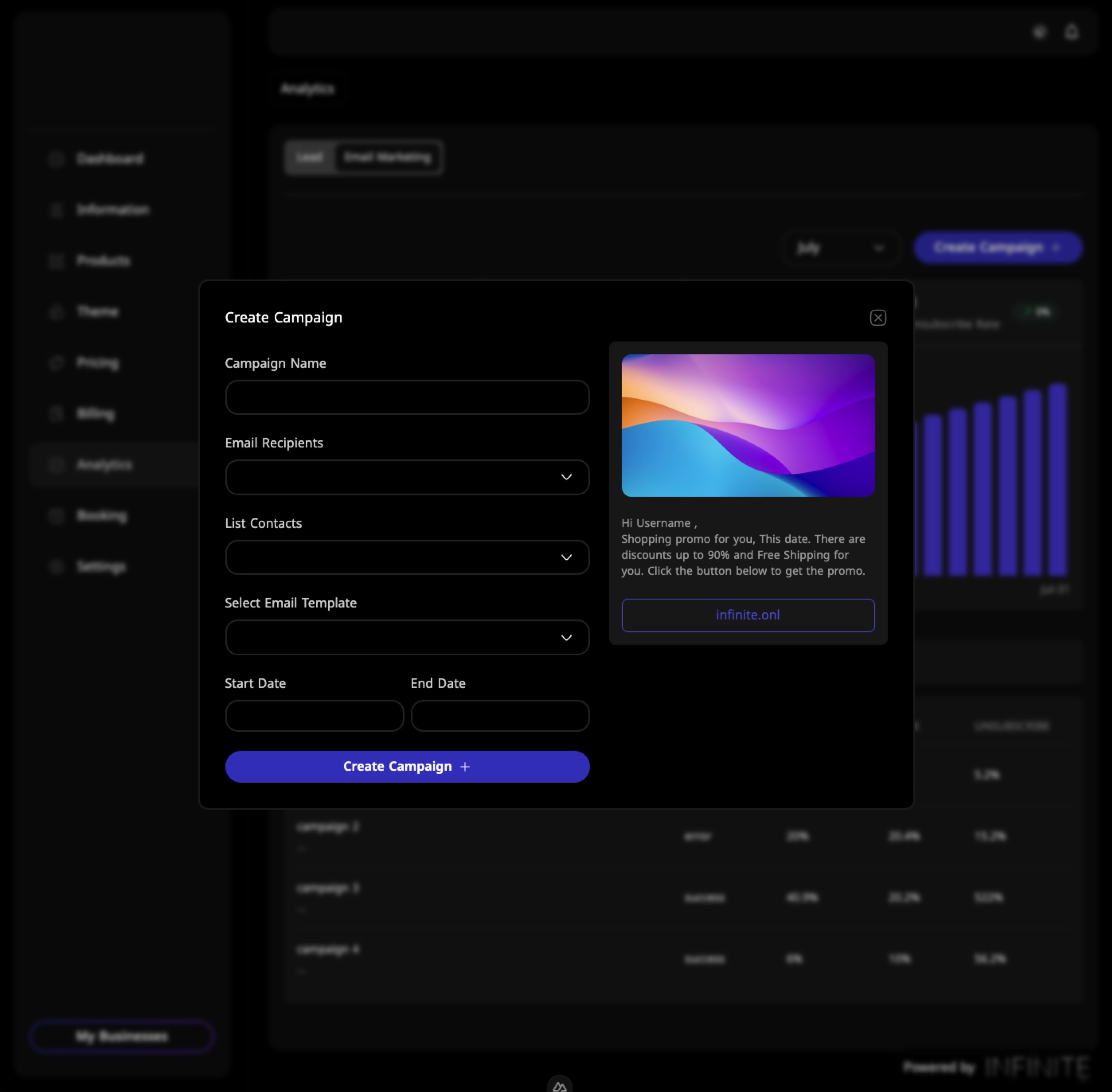Expand the List Contacts dropdown
Screen dimensions: 1112x1092
tap(406, 557)
